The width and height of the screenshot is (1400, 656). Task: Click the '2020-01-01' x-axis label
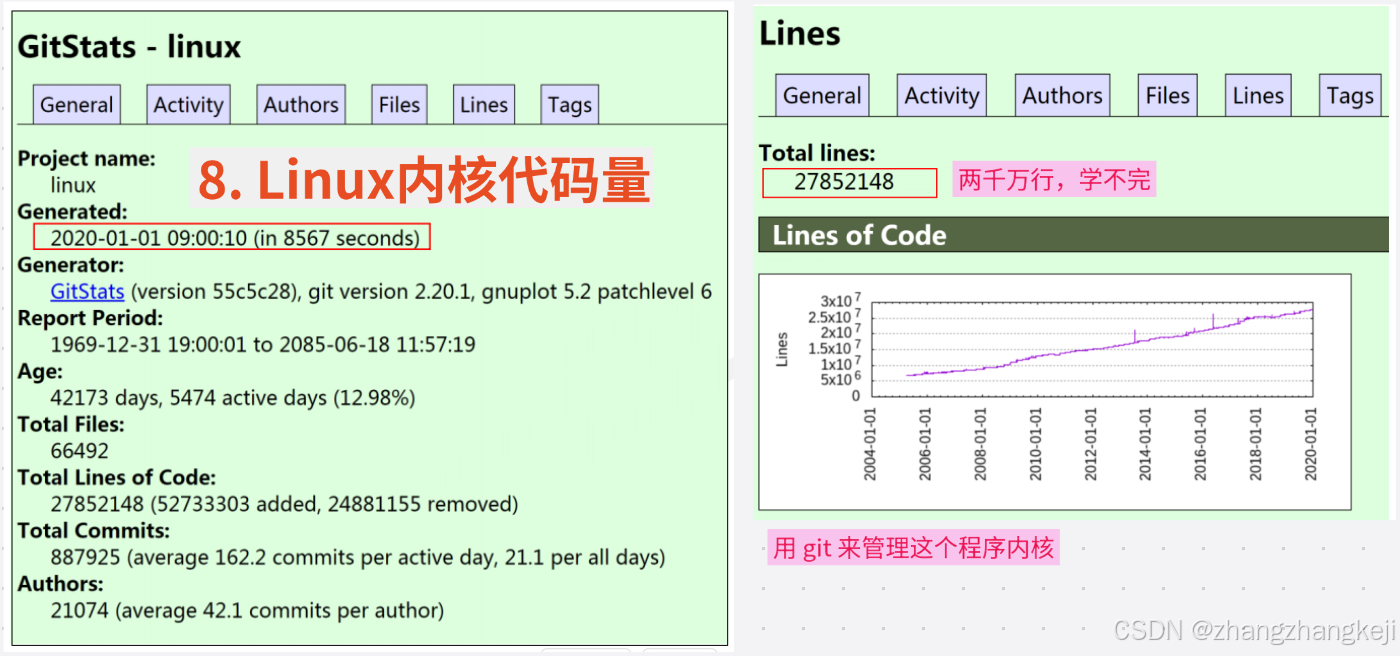(x=1312, y=443)
